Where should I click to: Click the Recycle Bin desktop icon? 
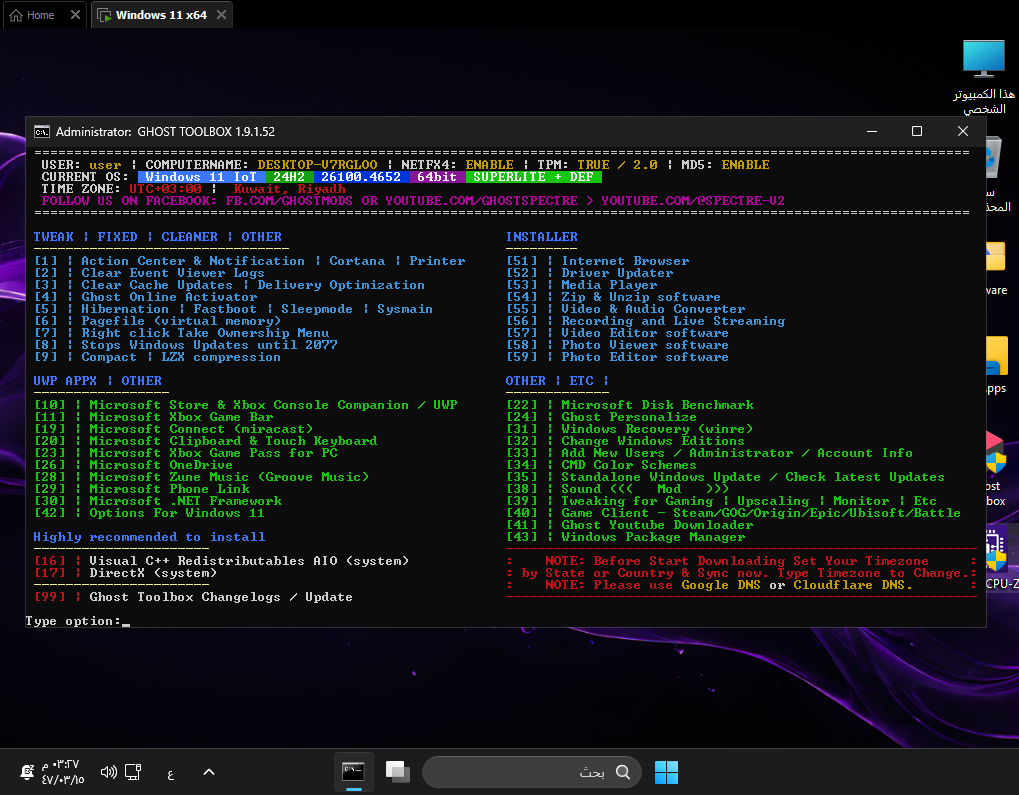coord(999,174)
